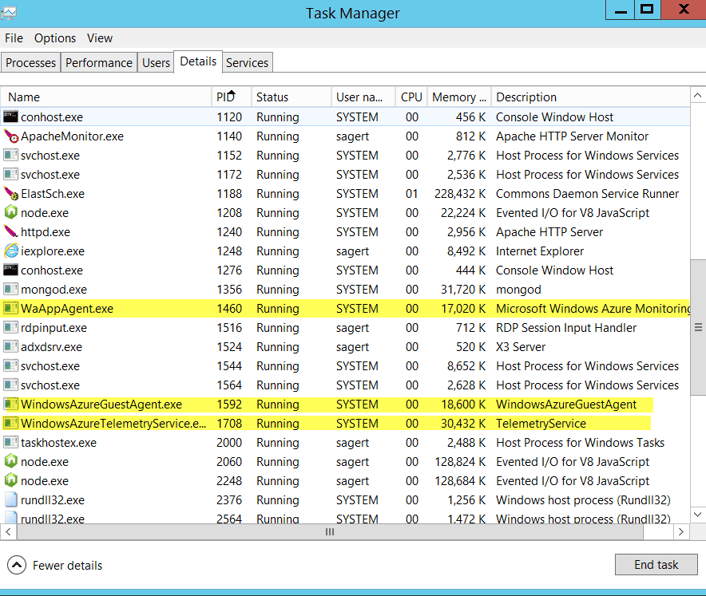Click the WindowsAzureGuestAgent.exe icon
The image size is (706, 596).
[x=10, y=404]
